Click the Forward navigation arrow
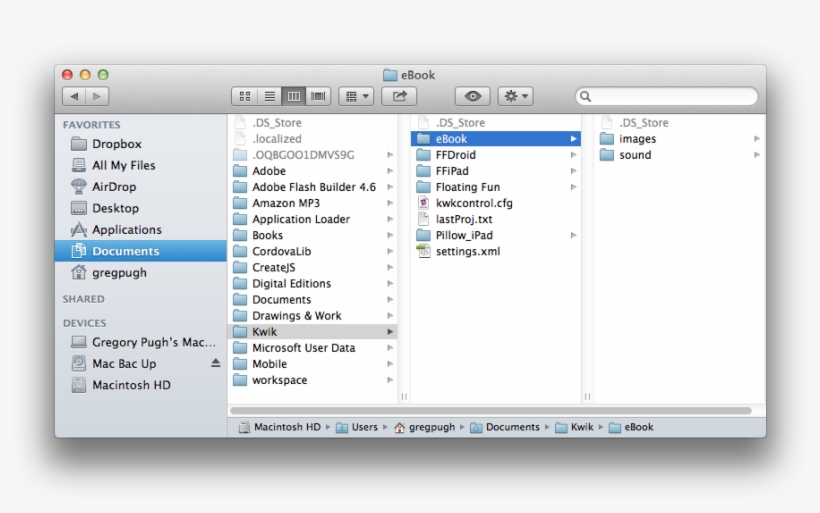 point(97,96)
